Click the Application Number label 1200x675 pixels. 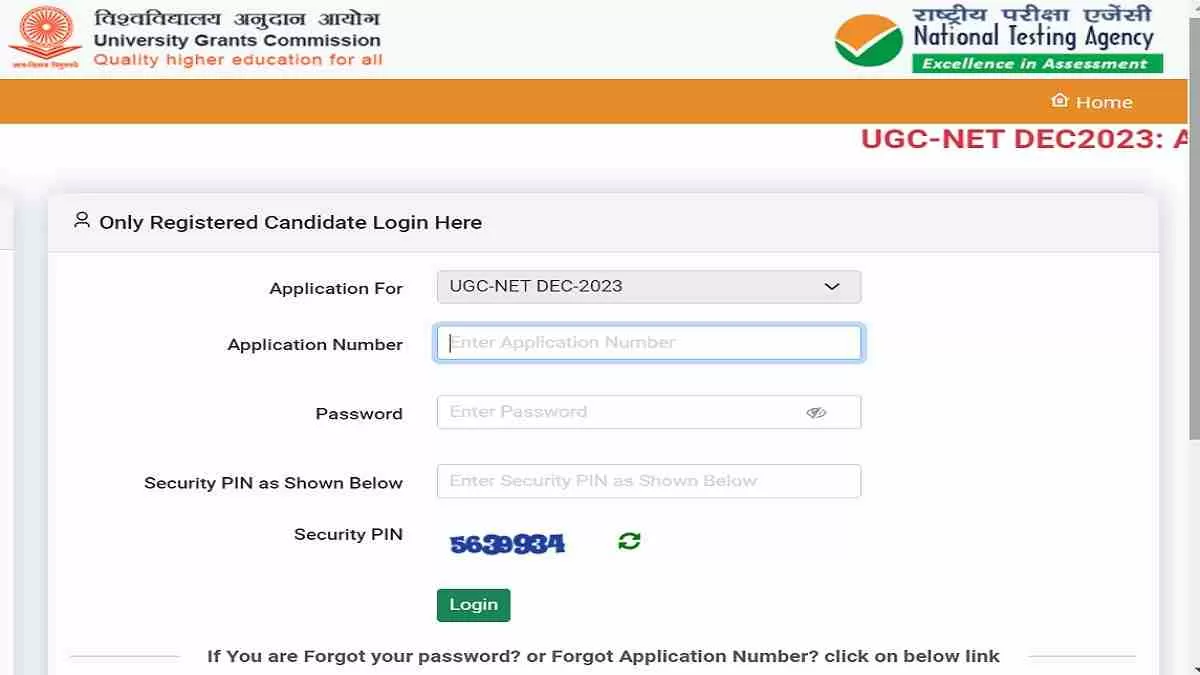315,344
